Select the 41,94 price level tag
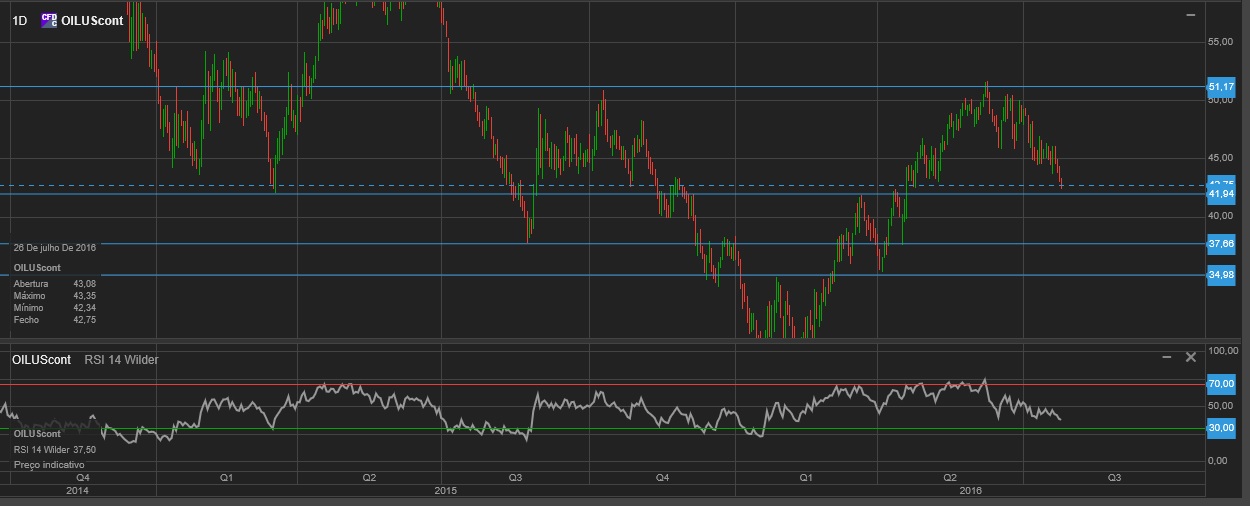This screenshot has width=1250, height=506. pos(1221,194)
